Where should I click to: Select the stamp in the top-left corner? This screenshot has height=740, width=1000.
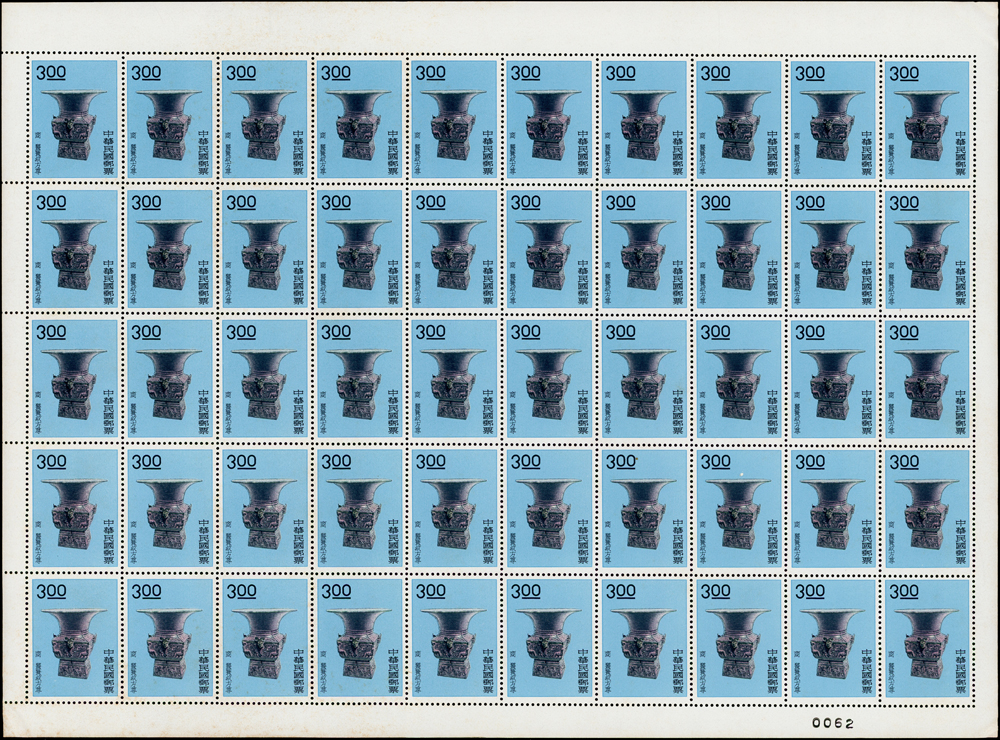74,119
